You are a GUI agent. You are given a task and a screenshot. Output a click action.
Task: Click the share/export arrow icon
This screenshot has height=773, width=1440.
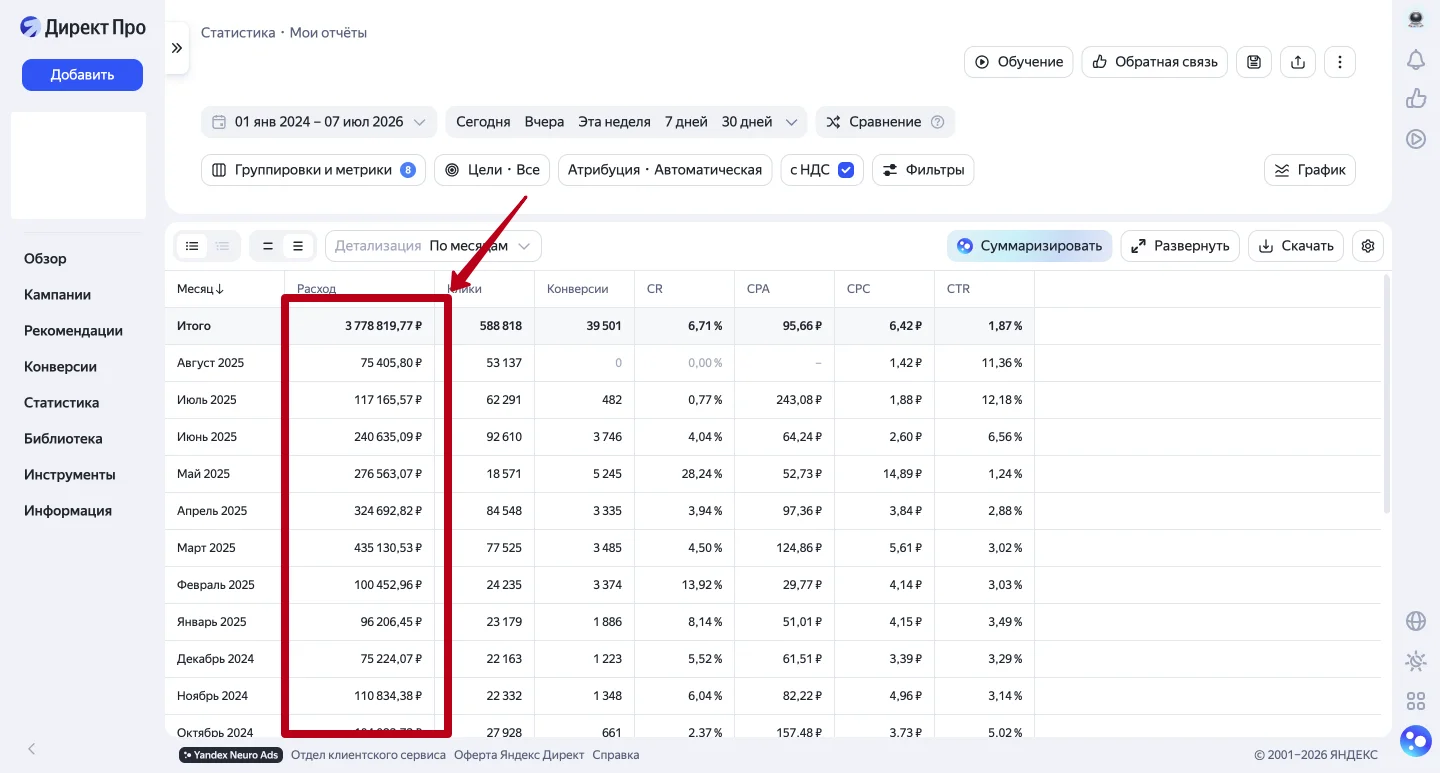(1298, 62)
